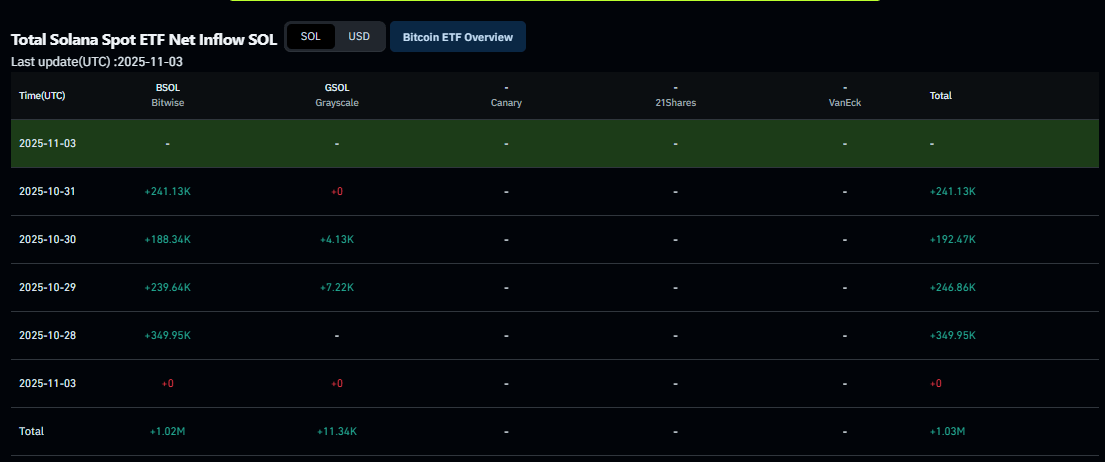Image resolution: width=1105 pixels, height=462 pixels.
Task: Click the Canary column header
Action: tap(506, 95)
